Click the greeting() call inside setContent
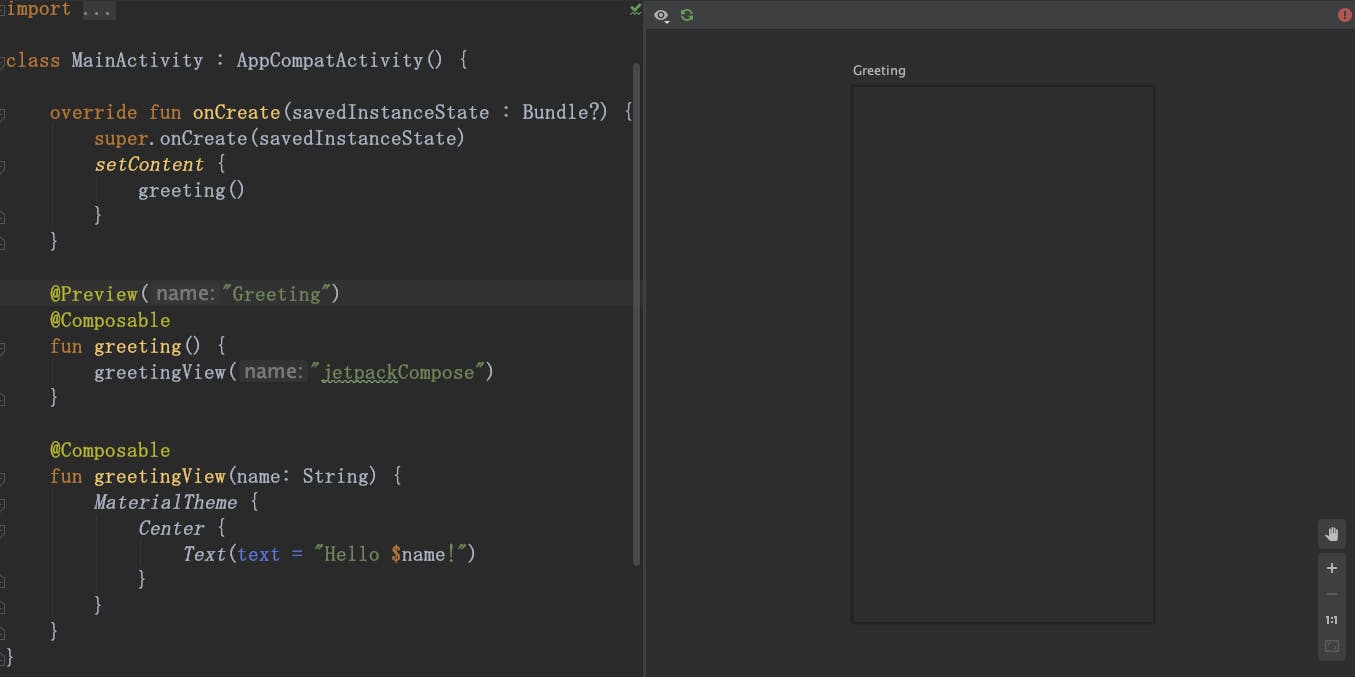 [x=191, y=190]
